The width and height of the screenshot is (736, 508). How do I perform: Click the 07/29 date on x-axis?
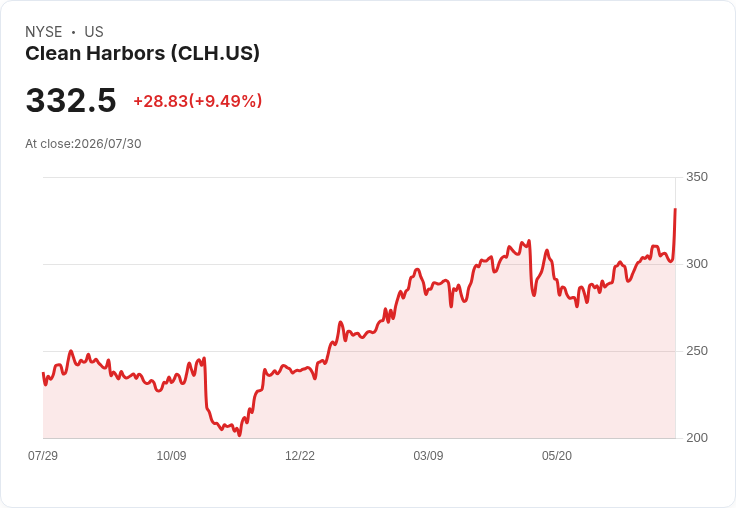[43, 455]
